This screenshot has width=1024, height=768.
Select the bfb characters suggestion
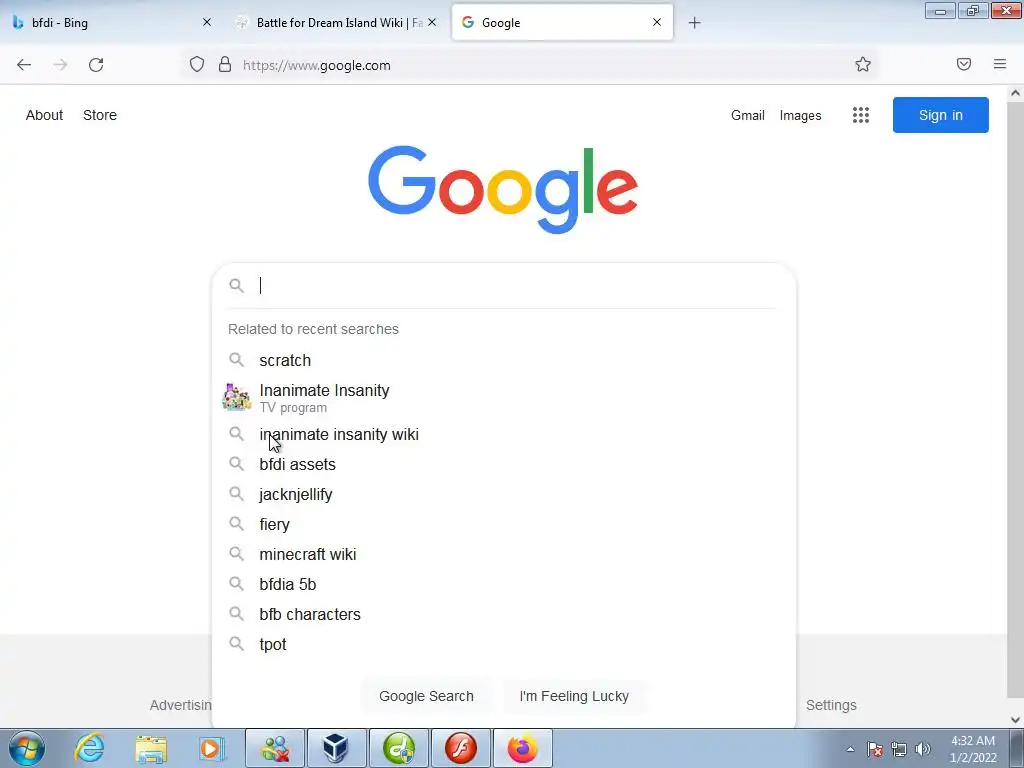pos(504,615)
